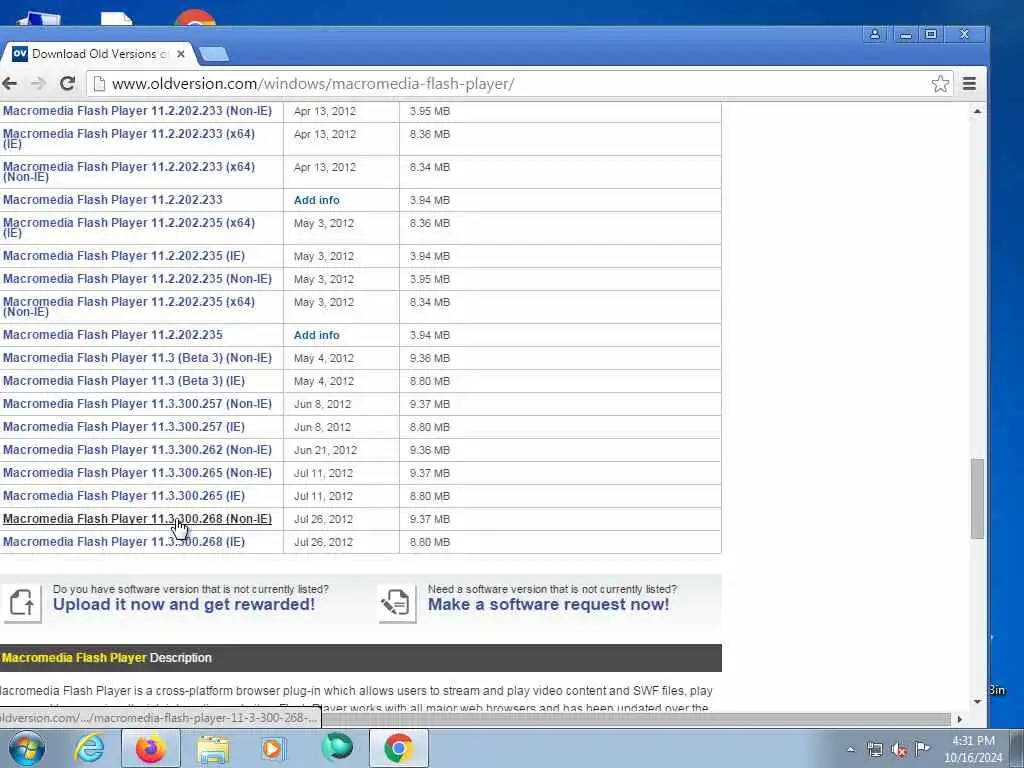
Task: Open the Windows Start menu
Action: click(27, 748)
